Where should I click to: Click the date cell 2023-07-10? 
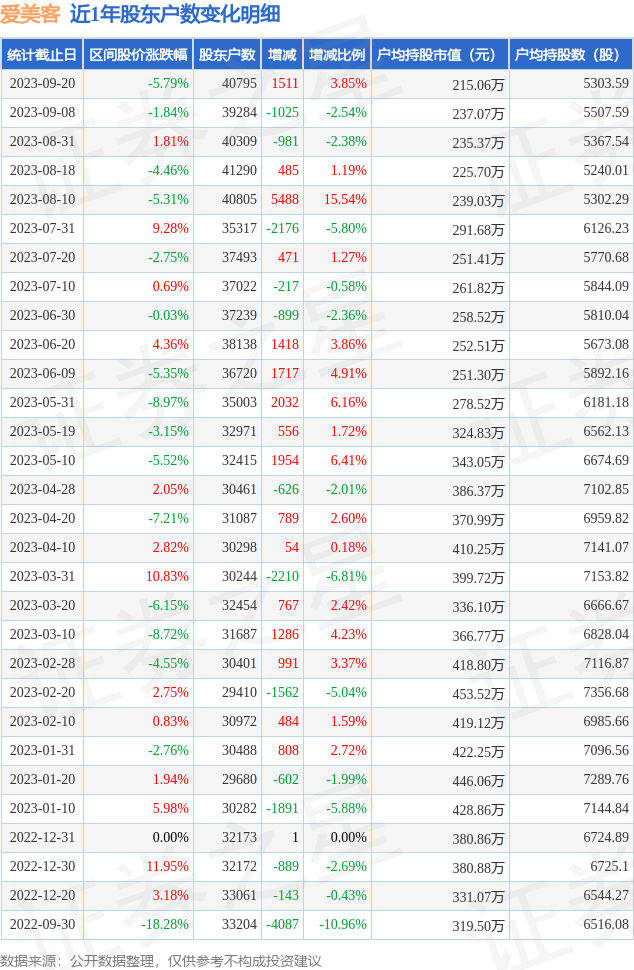42,286
